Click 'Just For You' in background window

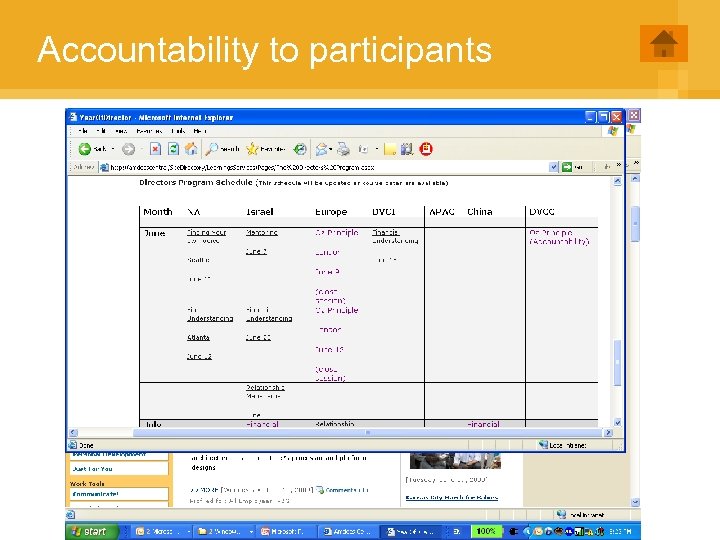(92, 469)
